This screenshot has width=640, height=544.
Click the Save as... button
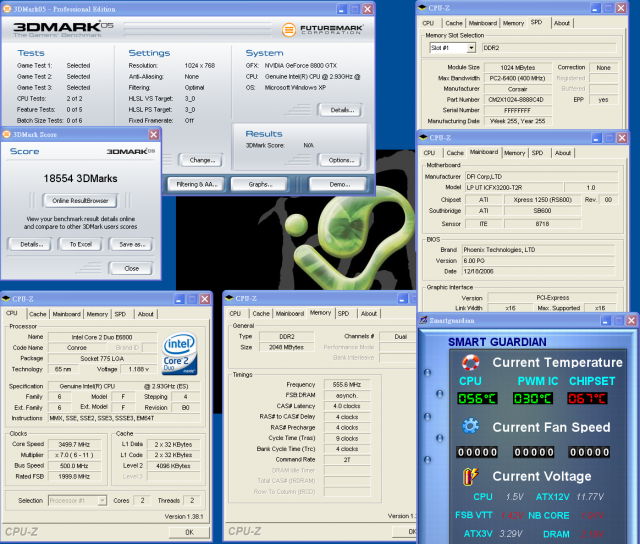(131, 244)
